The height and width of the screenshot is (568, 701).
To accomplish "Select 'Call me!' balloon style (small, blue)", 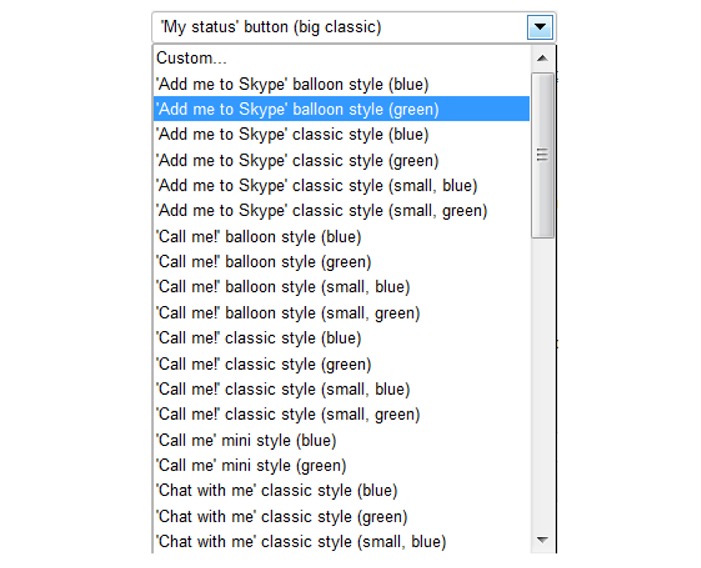I will 283,287.
